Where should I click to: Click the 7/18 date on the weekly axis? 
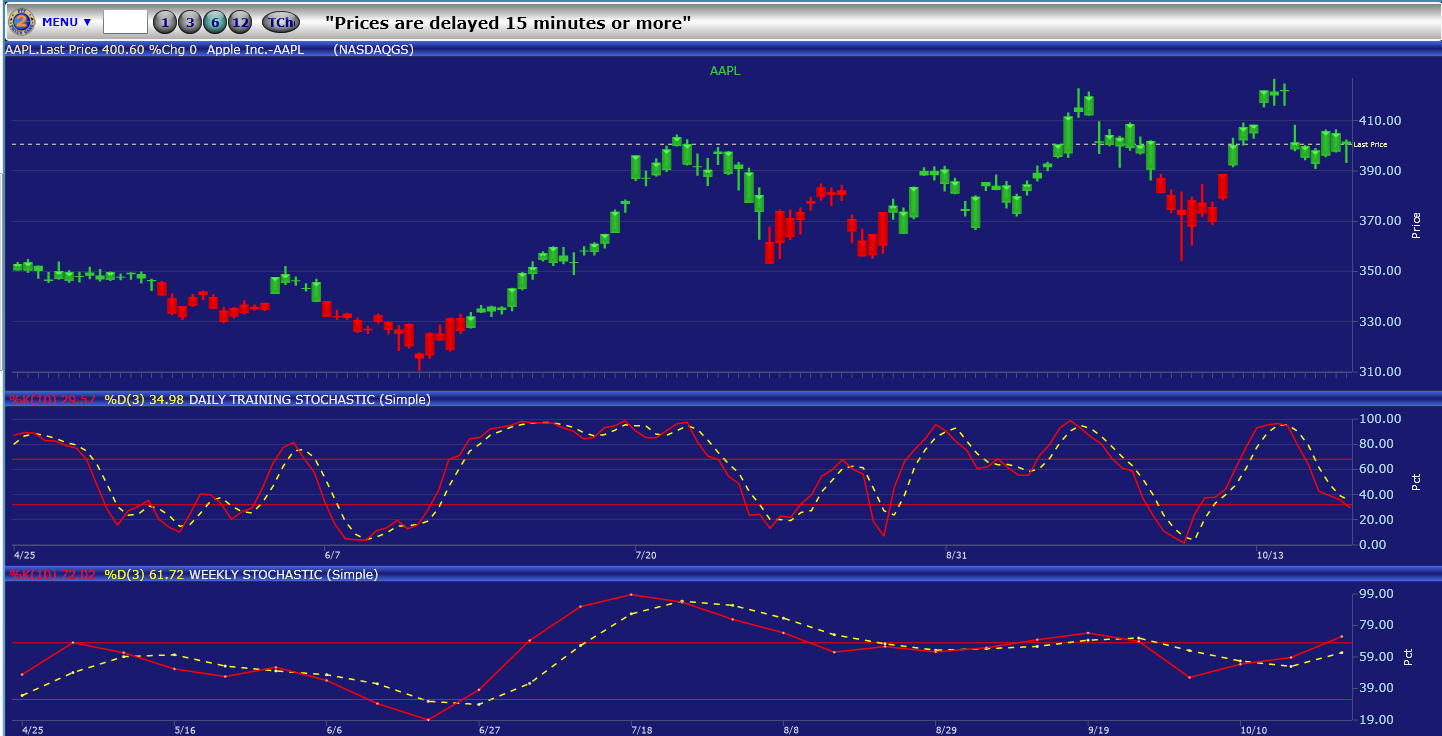click(642, 730)
